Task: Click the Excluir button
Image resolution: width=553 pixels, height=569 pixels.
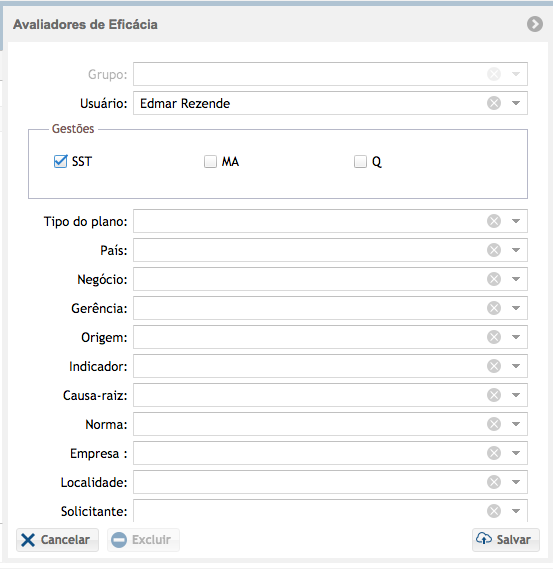Action: pyautogui.click(x=143, y=540)
